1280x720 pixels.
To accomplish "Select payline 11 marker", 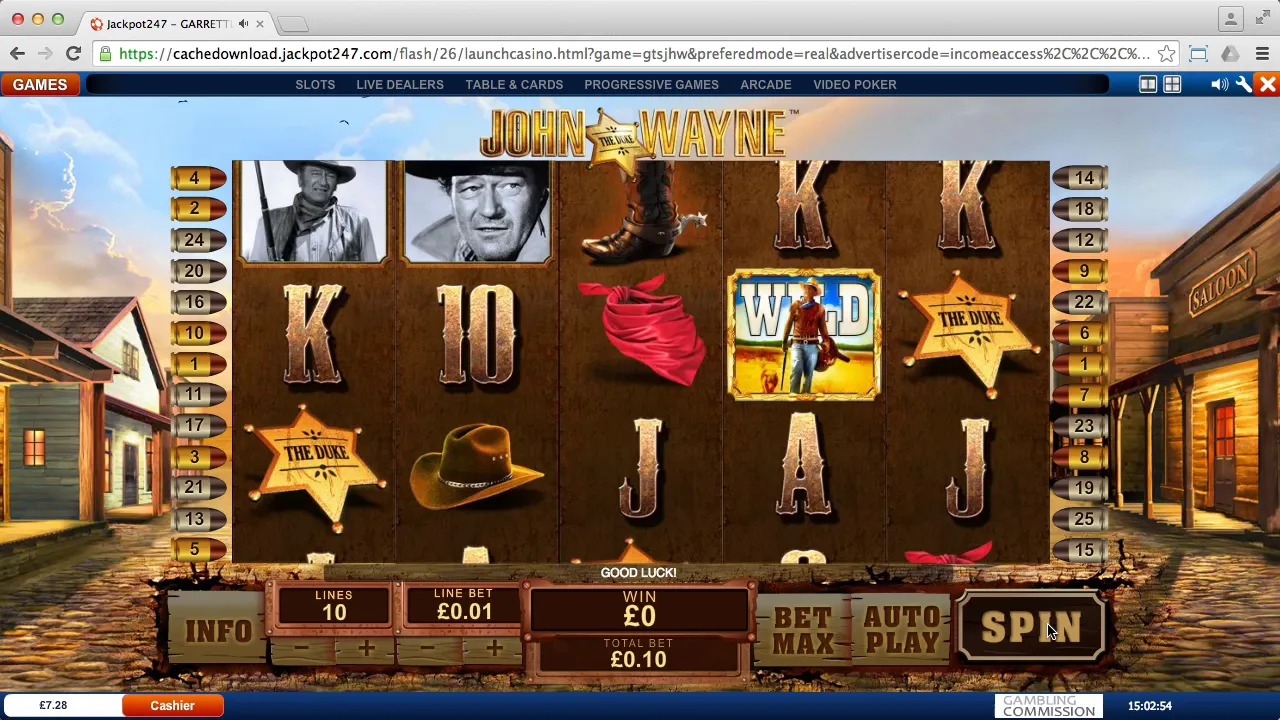I will [x=197, y=395].
